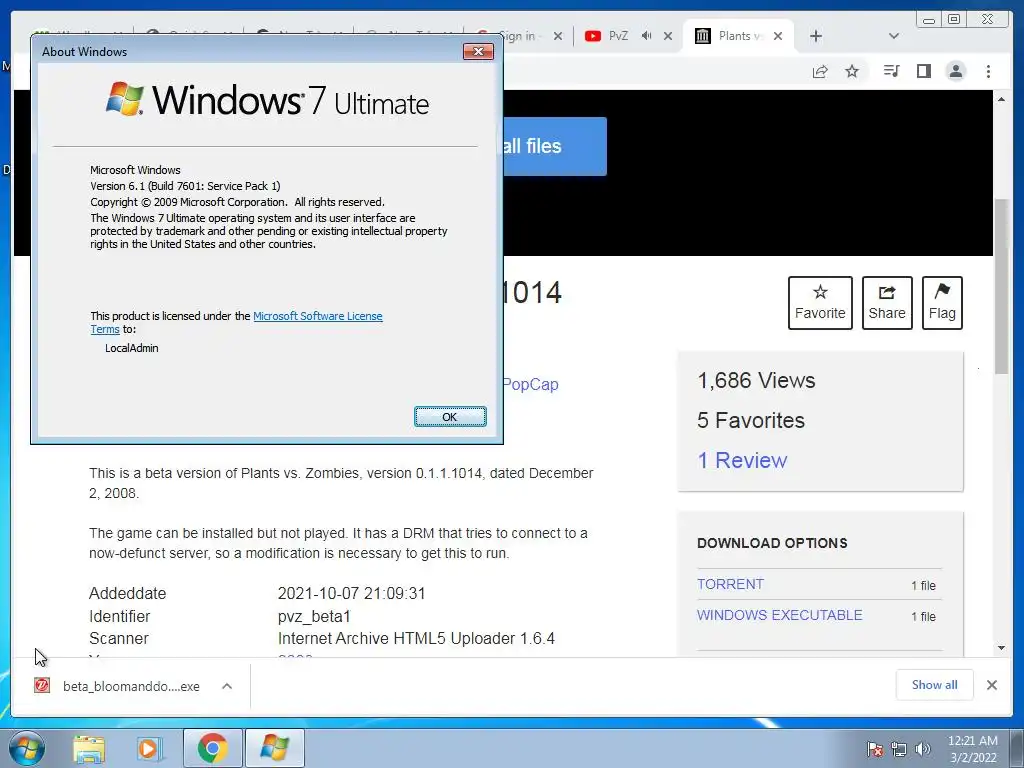Click the '2021-10-07 21:09:31' added date

click(351, 594)
